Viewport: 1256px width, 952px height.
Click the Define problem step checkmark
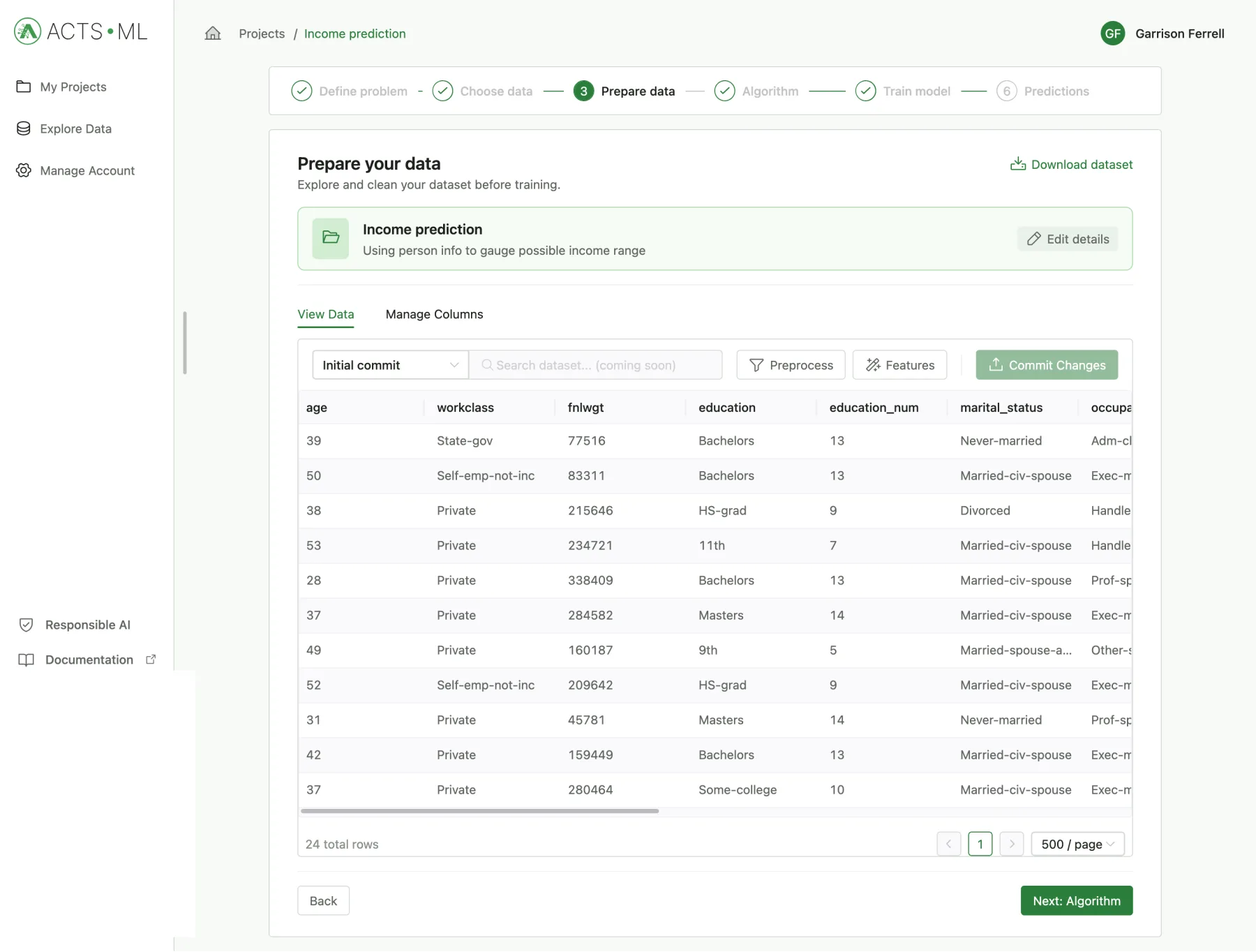pos(301,91)
